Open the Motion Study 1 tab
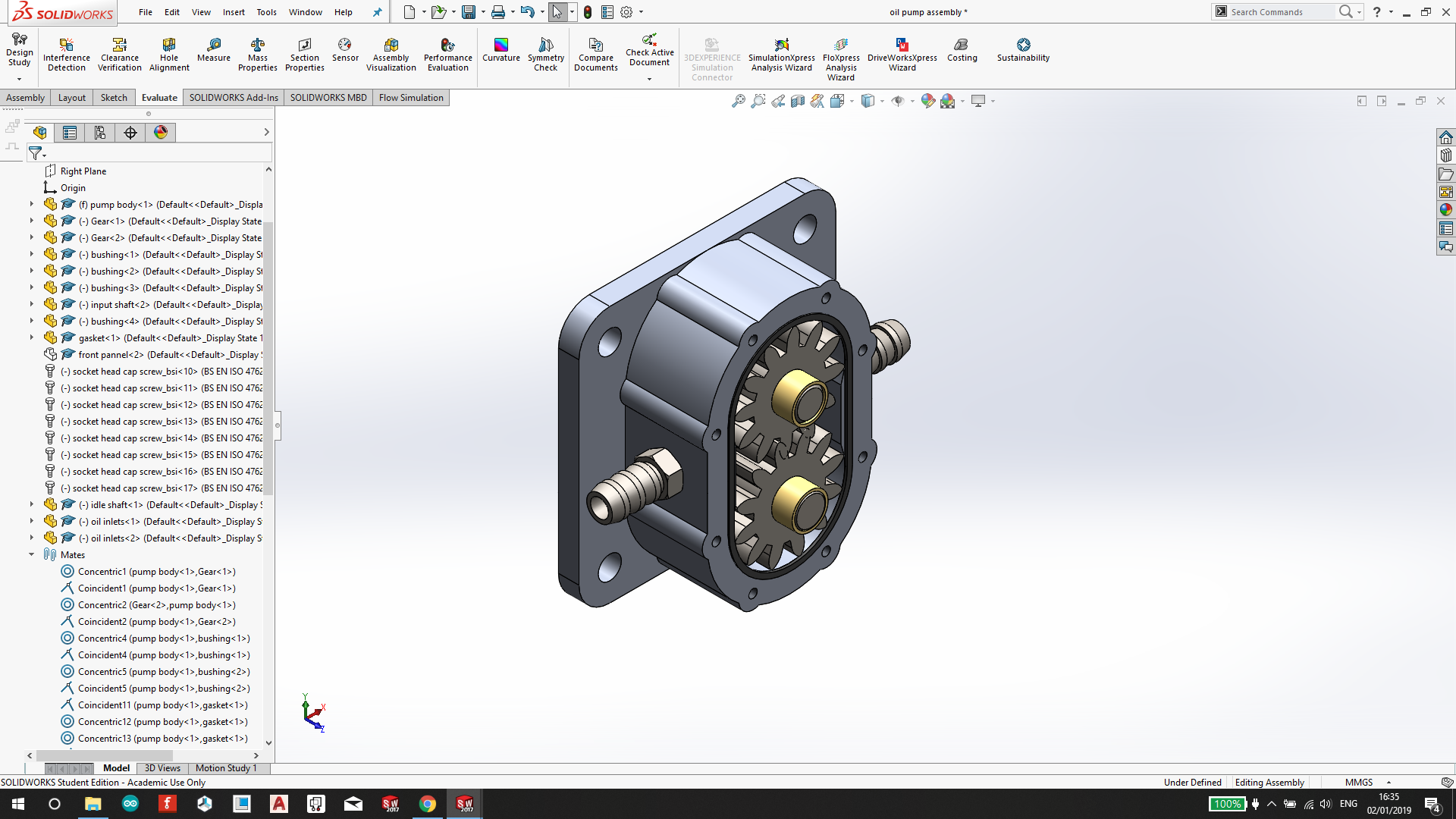1456x819 pixels. click(x=226, y=768)
